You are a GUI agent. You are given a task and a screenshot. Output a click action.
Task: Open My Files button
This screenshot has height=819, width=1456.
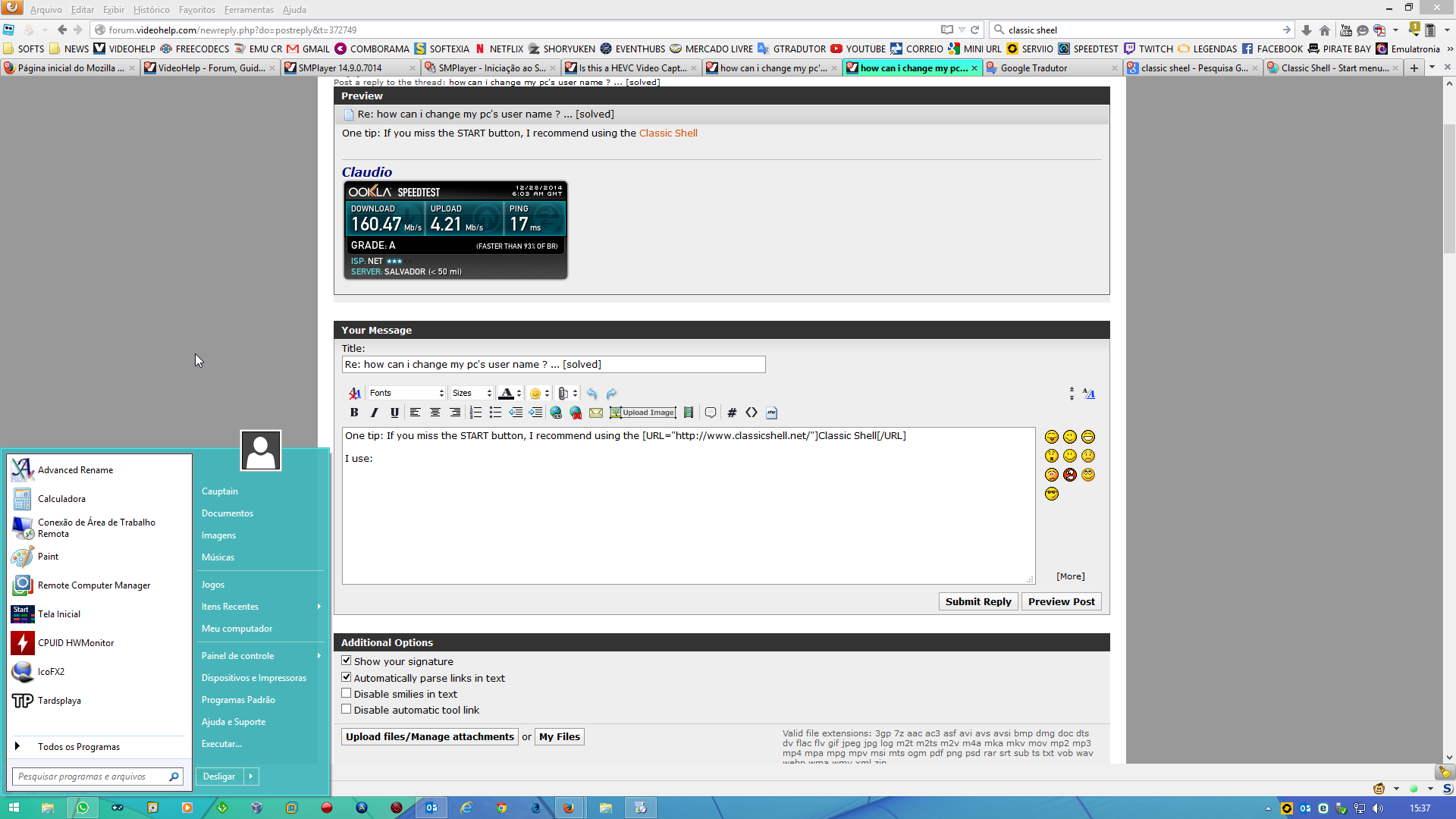tap(560, 736)
